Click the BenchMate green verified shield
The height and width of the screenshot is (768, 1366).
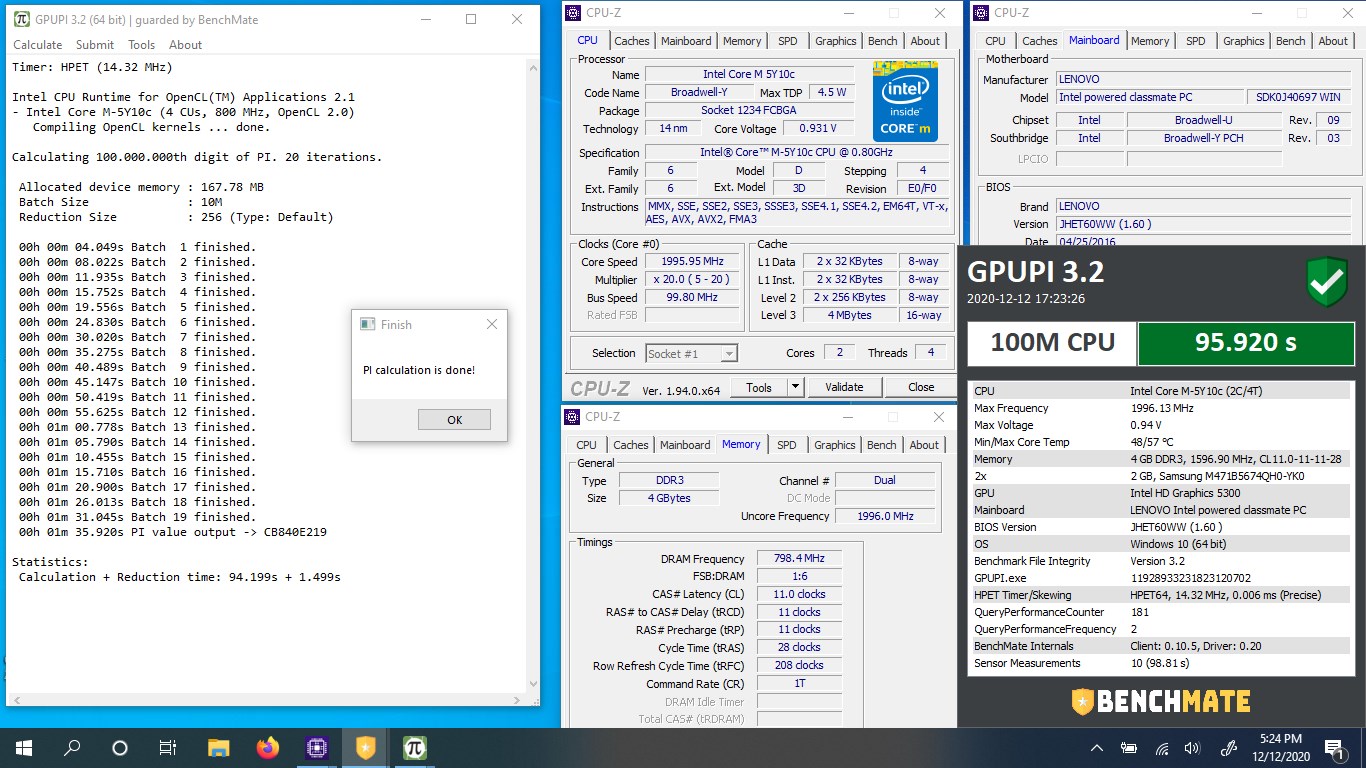pos(1327,282)
